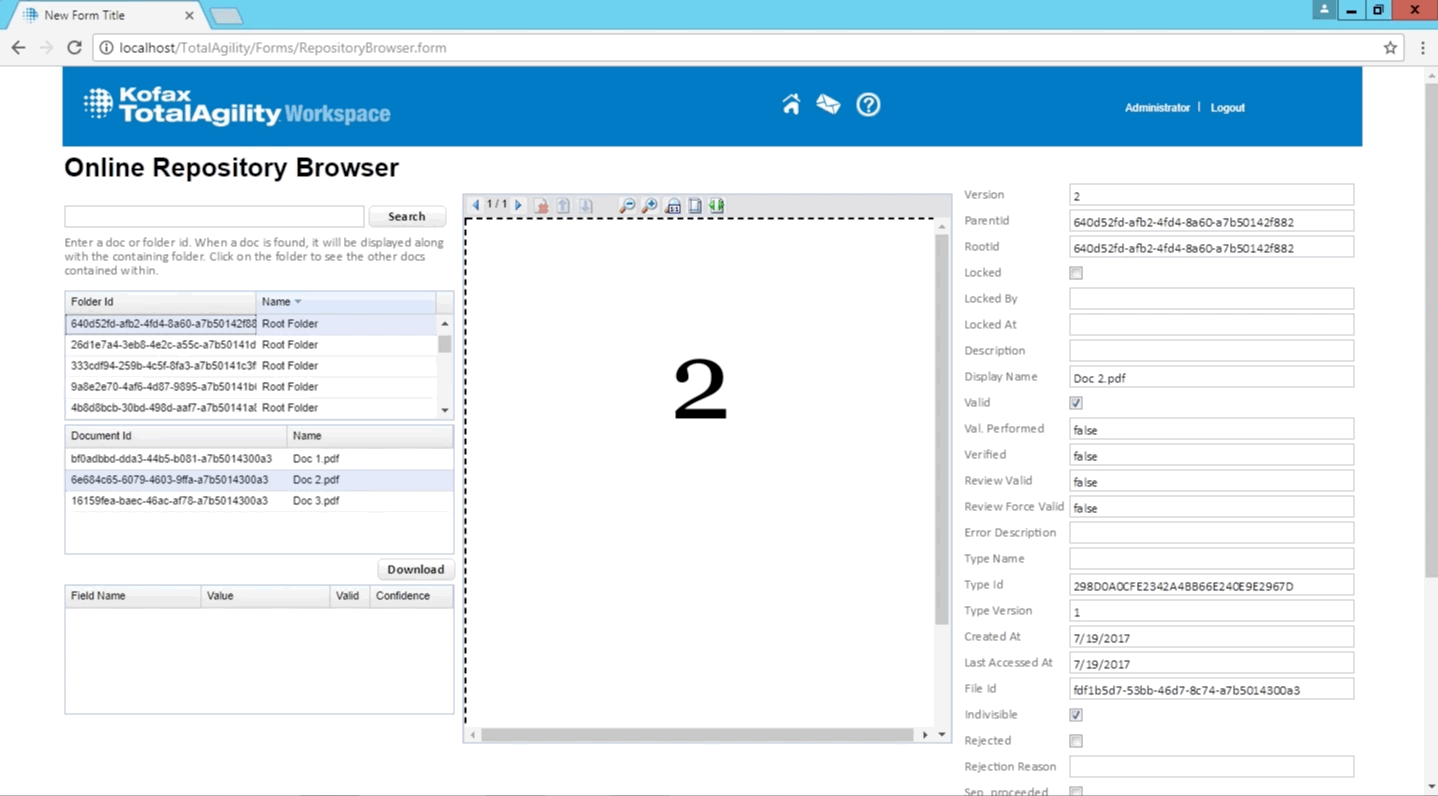The width and height of the screenshot is (1438, 796).
Task: Click the zoom out magnifier icon
Action: point(627,206)
